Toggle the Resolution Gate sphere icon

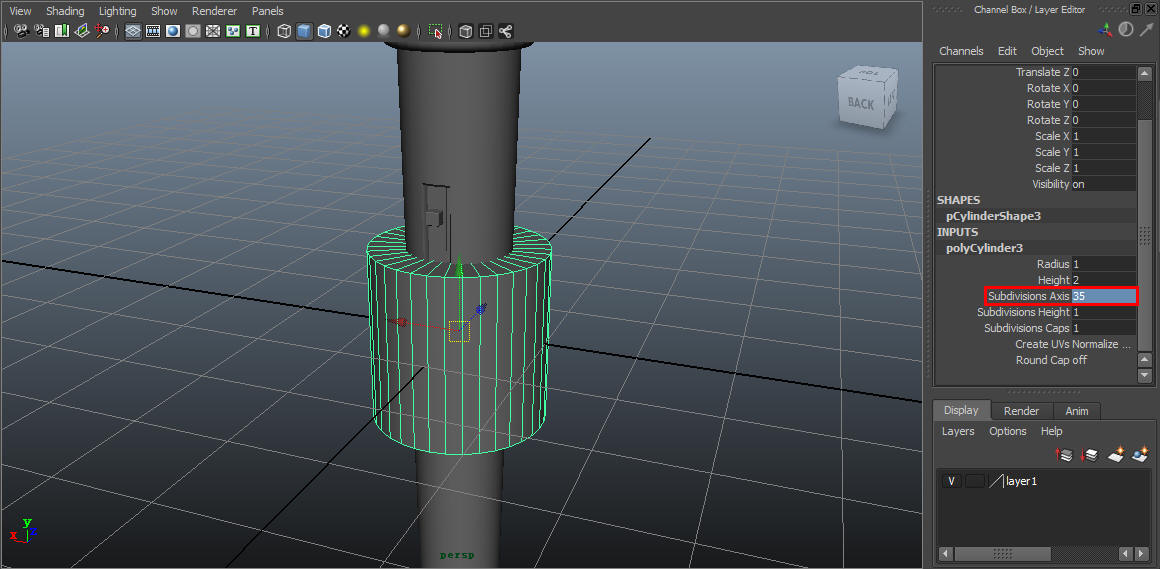pos(173,31)
